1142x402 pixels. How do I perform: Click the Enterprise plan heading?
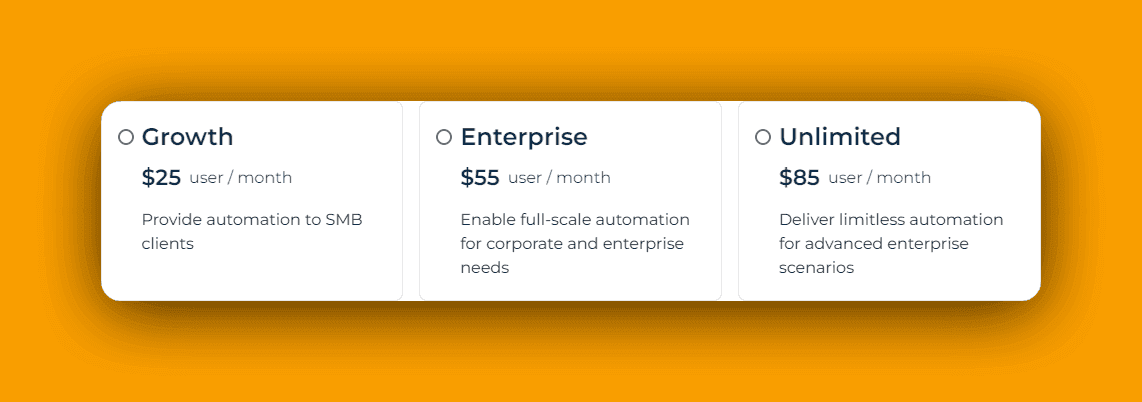click(x=523, y=137)
